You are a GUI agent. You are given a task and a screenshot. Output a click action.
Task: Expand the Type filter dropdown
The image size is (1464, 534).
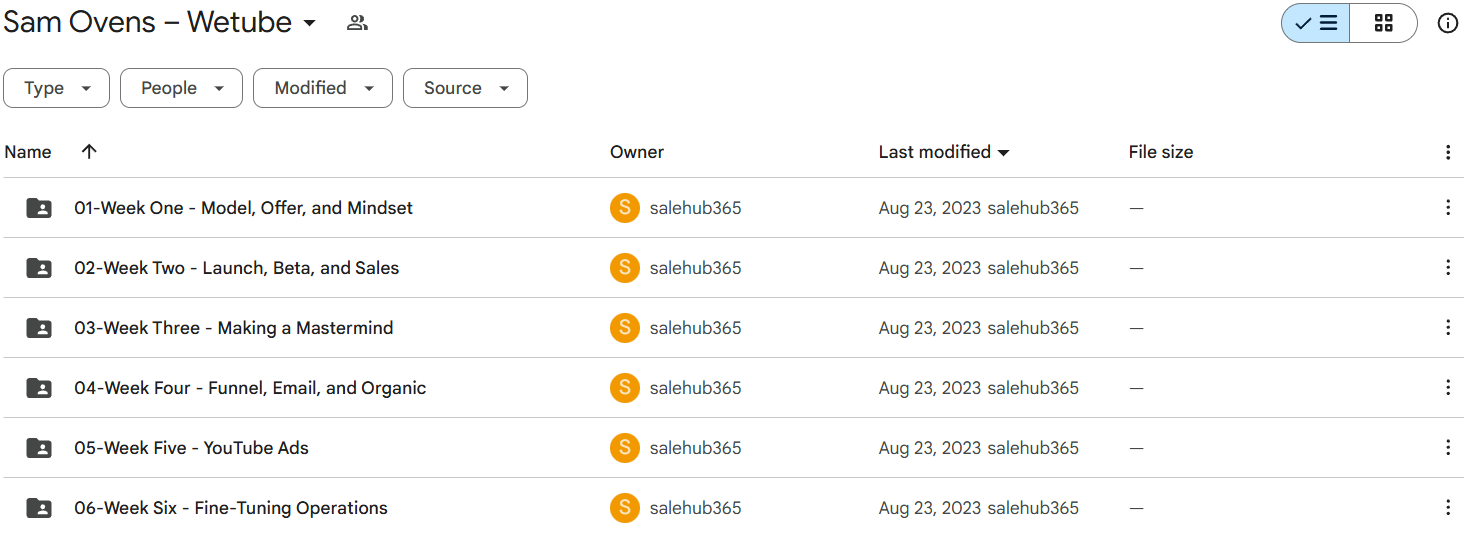[57, 88]
